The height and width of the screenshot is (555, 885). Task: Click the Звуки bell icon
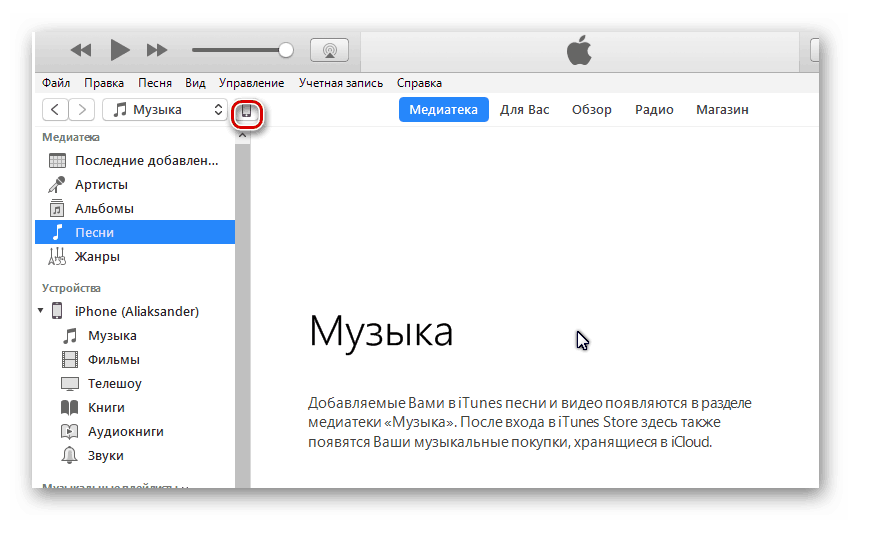coord(69,456)
